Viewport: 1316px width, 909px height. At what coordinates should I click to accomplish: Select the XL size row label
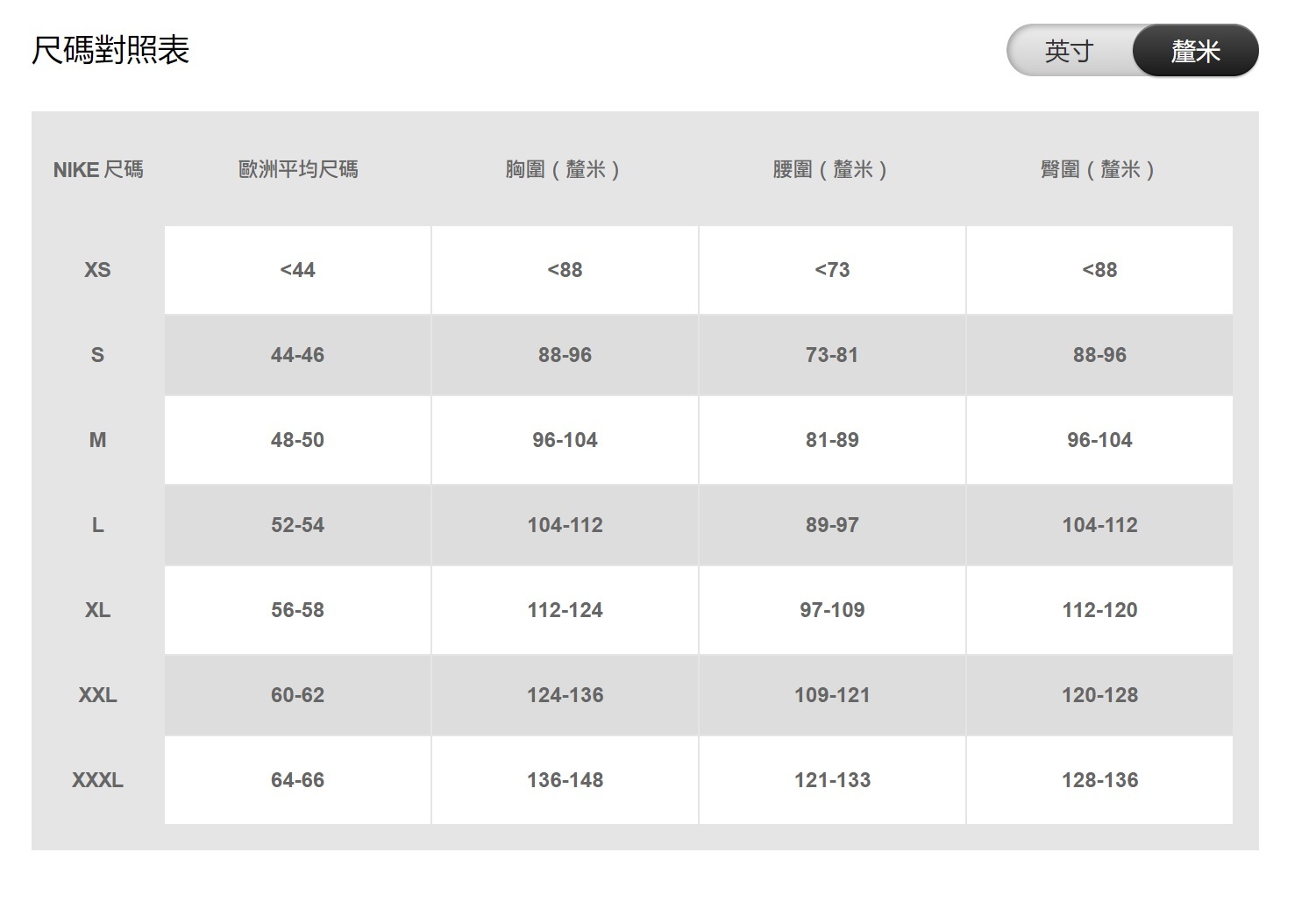coord(97,610)
